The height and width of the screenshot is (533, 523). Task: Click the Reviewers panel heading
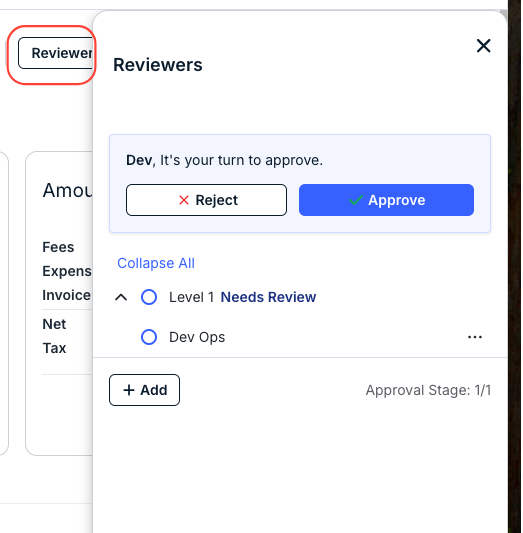point(158,65)
